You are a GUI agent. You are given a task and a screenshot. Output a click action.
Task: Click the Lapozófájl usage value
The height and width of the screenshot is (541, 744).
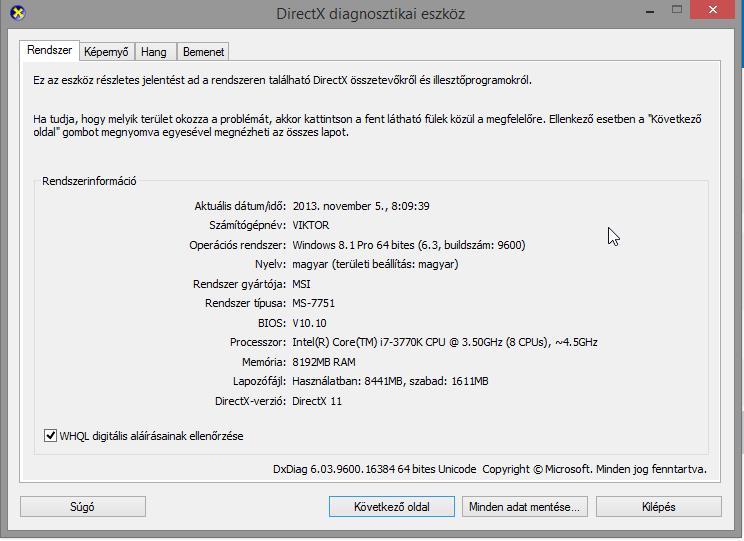point(391,381)
